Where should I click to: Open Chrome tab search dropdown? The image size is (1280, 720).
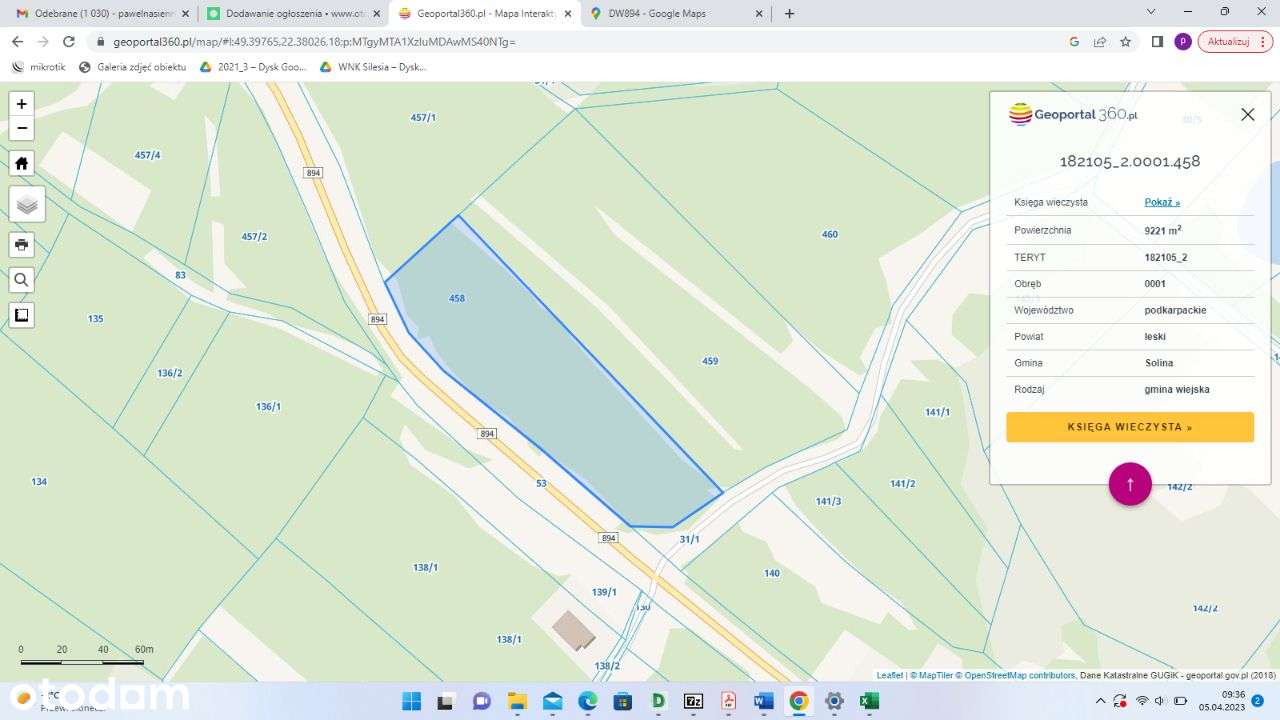pyautogui.click(x=1151, y=12)
